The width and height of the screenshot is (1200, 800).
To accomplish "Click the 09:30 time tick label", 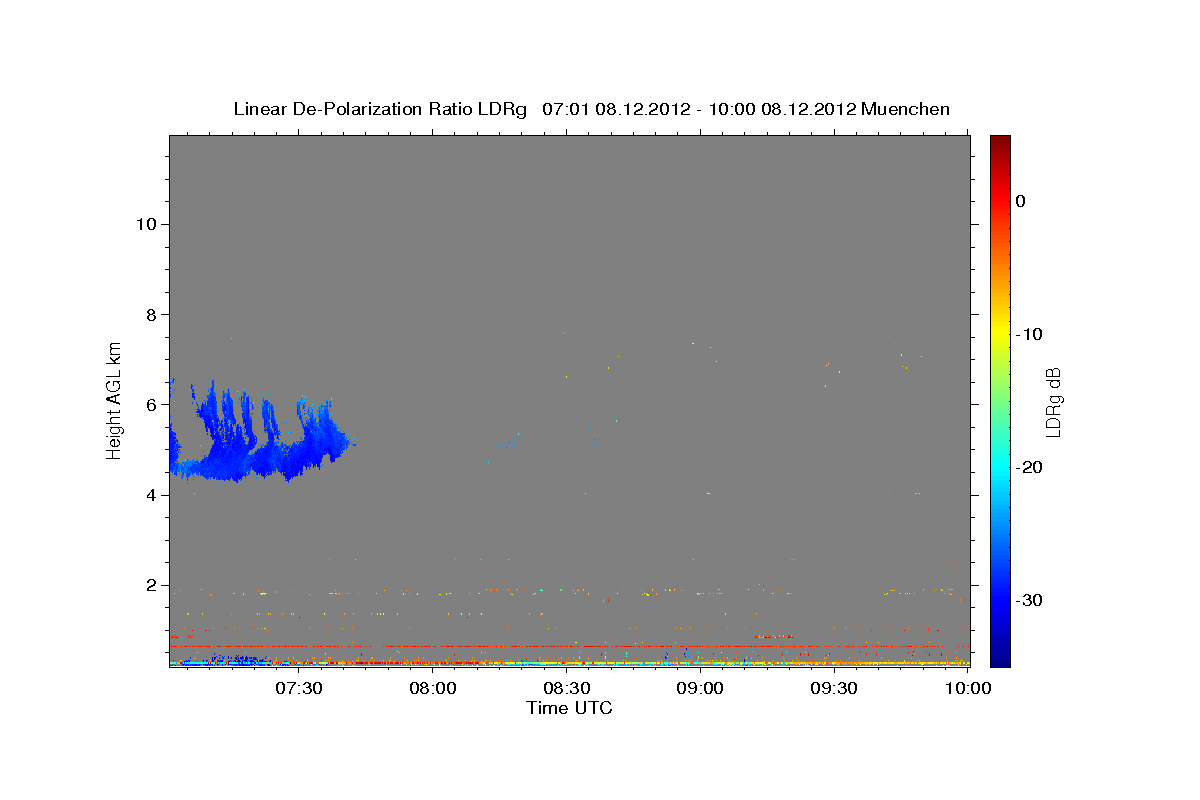I will click(833, 688).
